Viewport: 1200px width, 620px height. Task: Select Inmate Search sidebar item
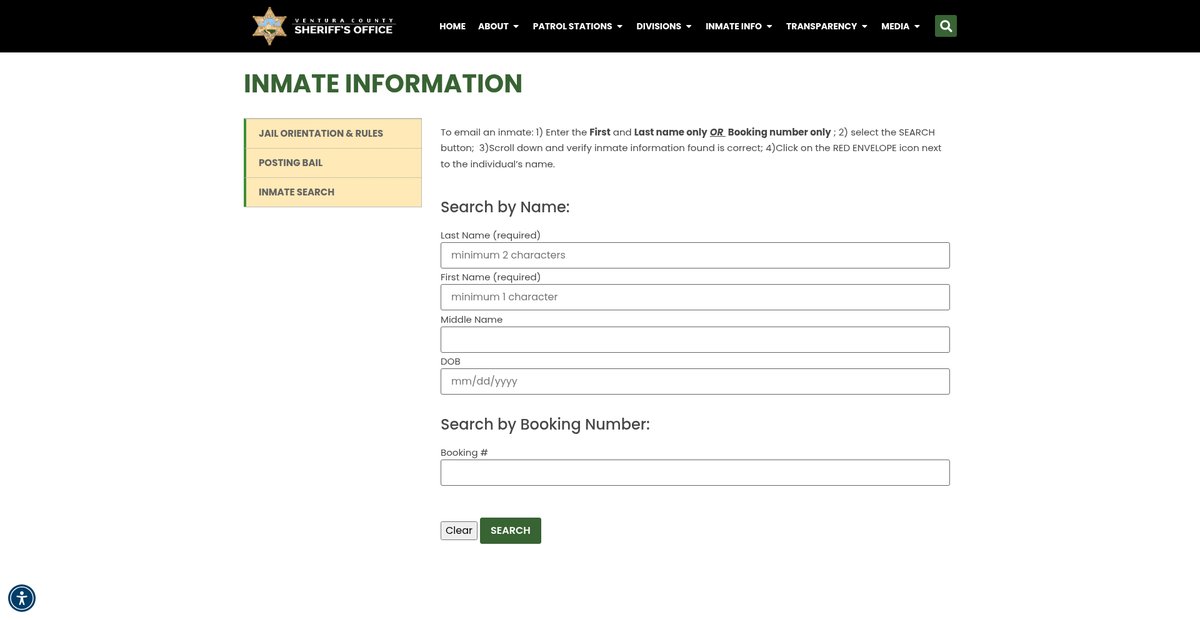point(297,192)
